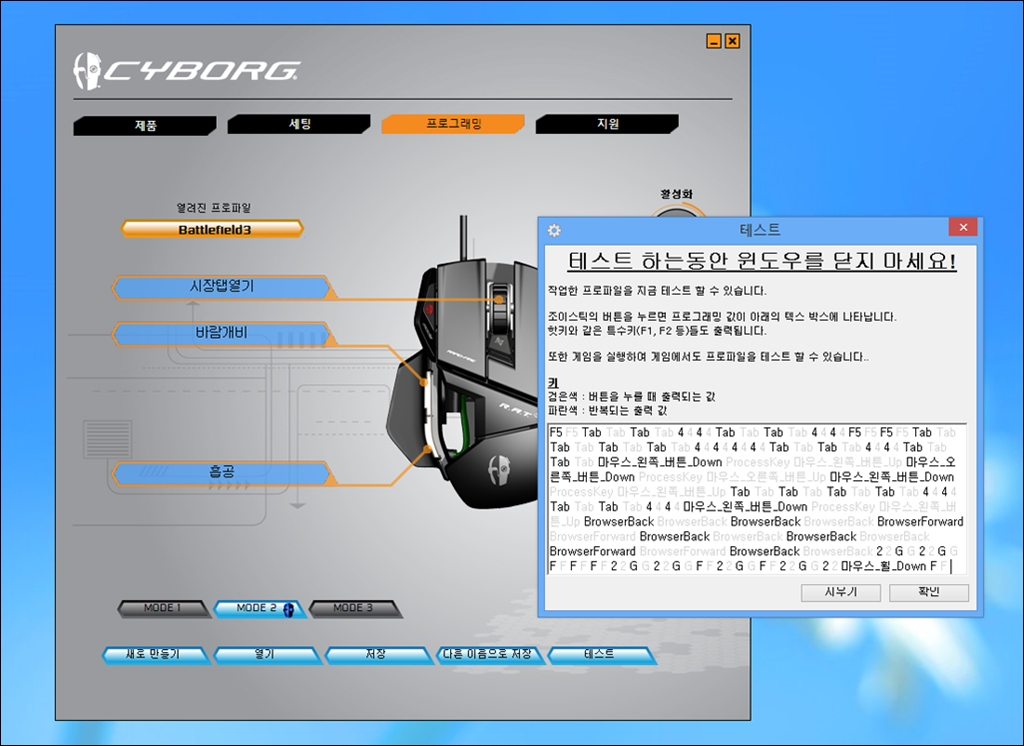Viewport: 1024px width, 746px height.
Task: Select the 프로그래밍 tab
Action: pyautogui.click(x=453, y=123)
